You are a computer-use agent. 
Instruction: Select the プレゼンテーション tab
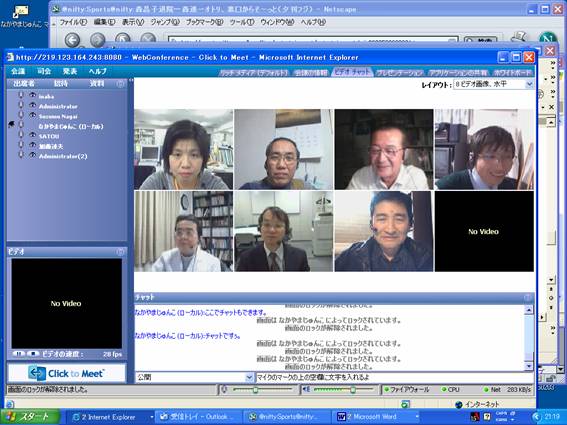pos(399,73)
